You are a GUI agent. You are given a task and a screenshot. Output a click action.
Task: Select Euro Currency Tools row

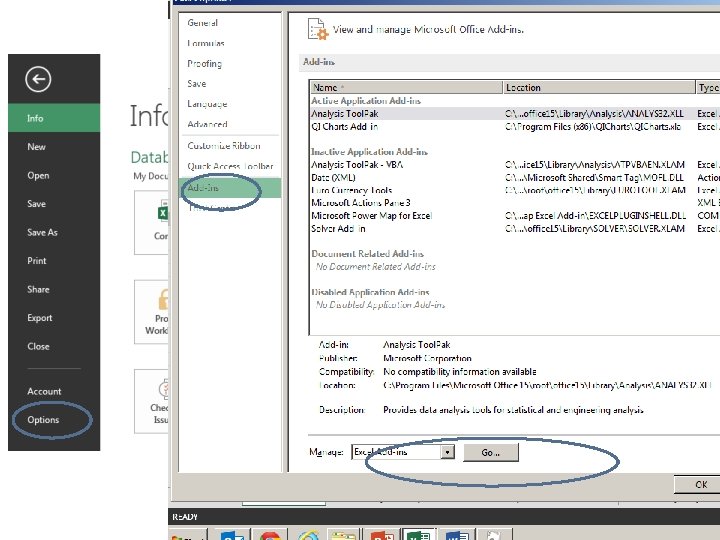515,190
